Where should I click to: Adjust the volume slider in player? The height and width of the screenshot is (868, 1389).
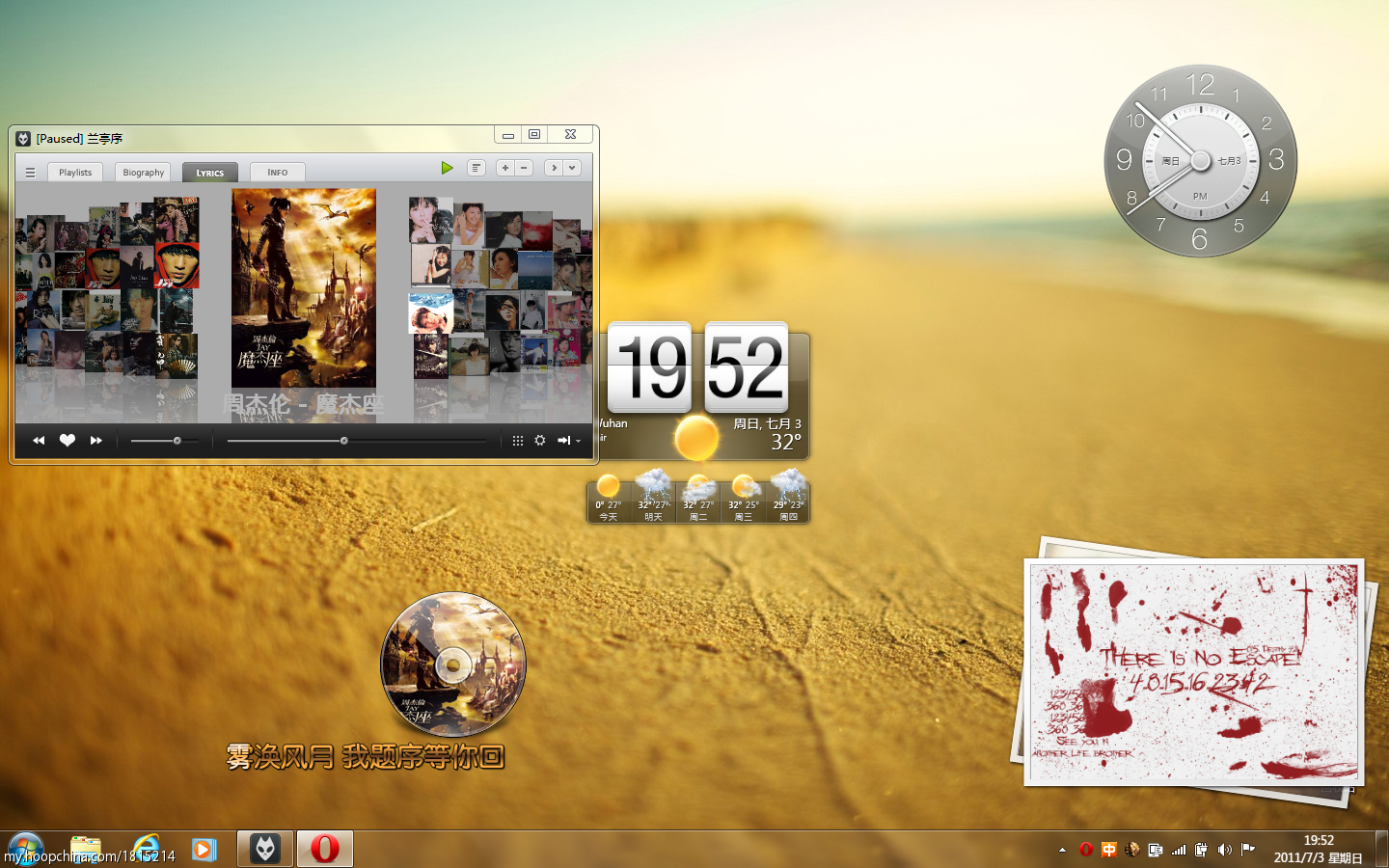pyautogui.click(x=165, y=441)
